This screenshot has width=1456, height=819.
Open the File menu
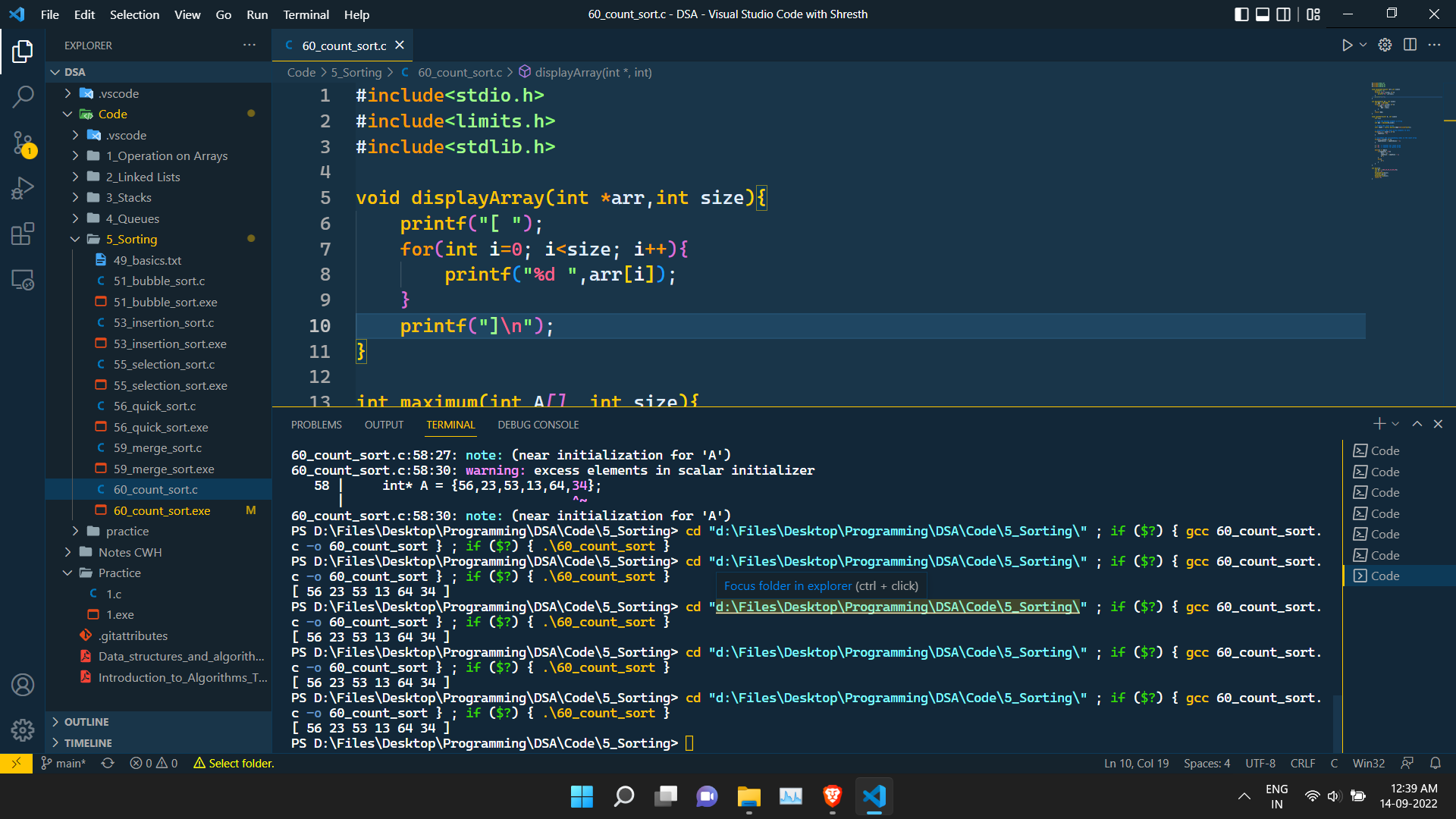click(x=49, y=14)
